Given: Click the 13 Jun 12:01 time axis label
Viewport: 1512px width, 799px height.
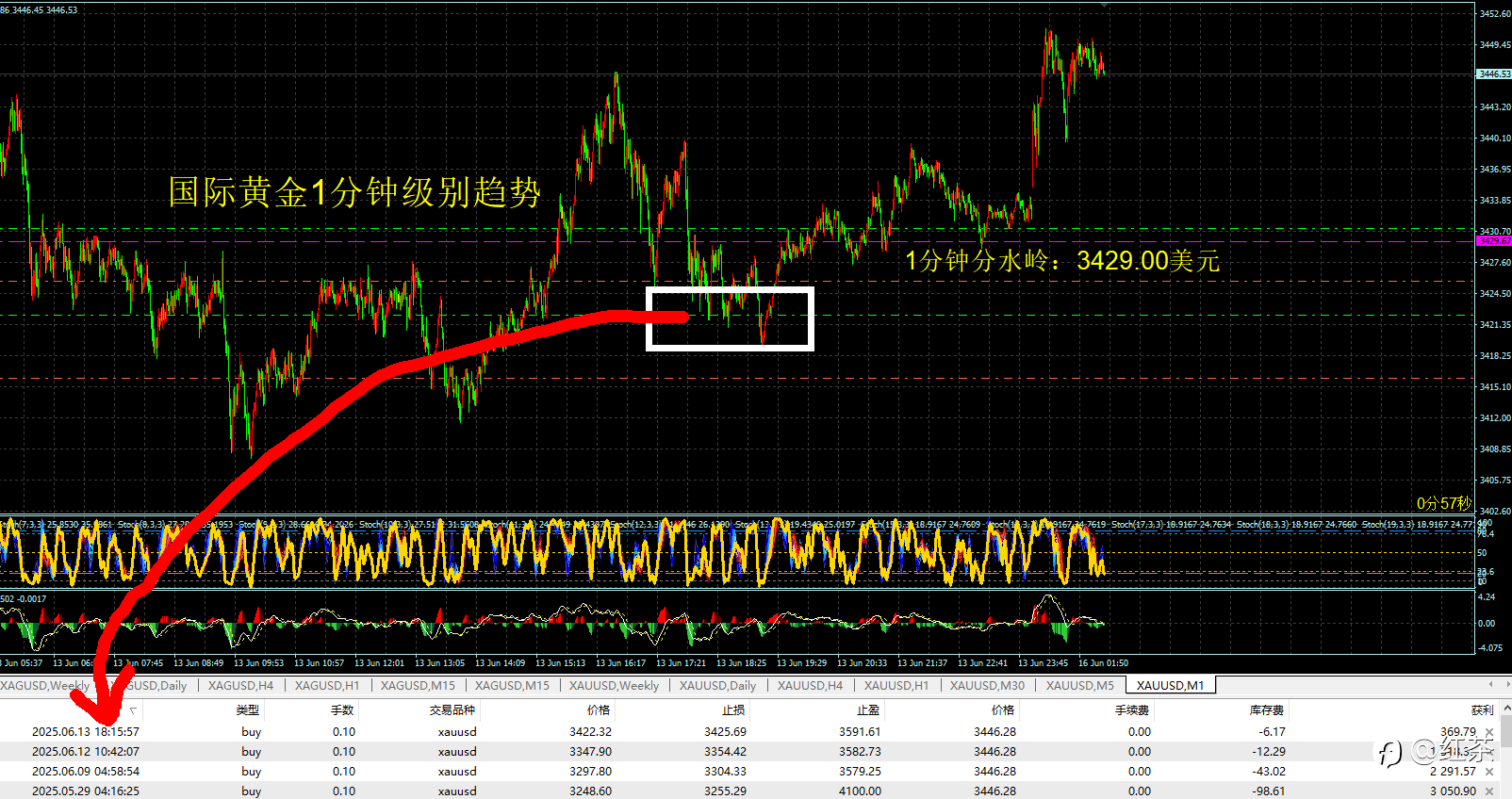Looking at the screenshot, I should tap(379, 663).
